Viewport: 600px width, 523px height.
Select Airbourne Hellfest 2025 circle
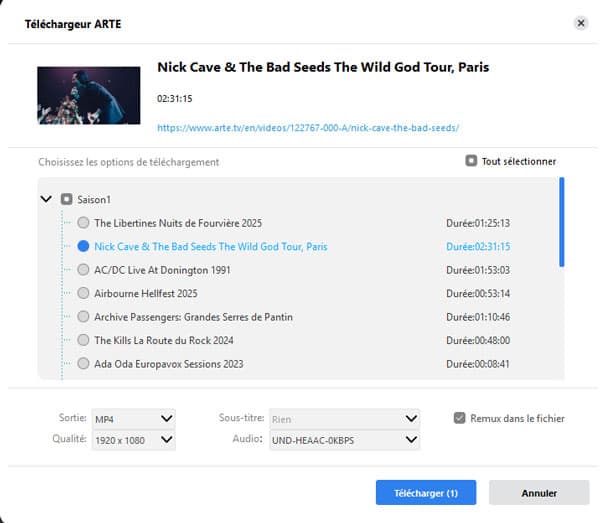point(83,293)
